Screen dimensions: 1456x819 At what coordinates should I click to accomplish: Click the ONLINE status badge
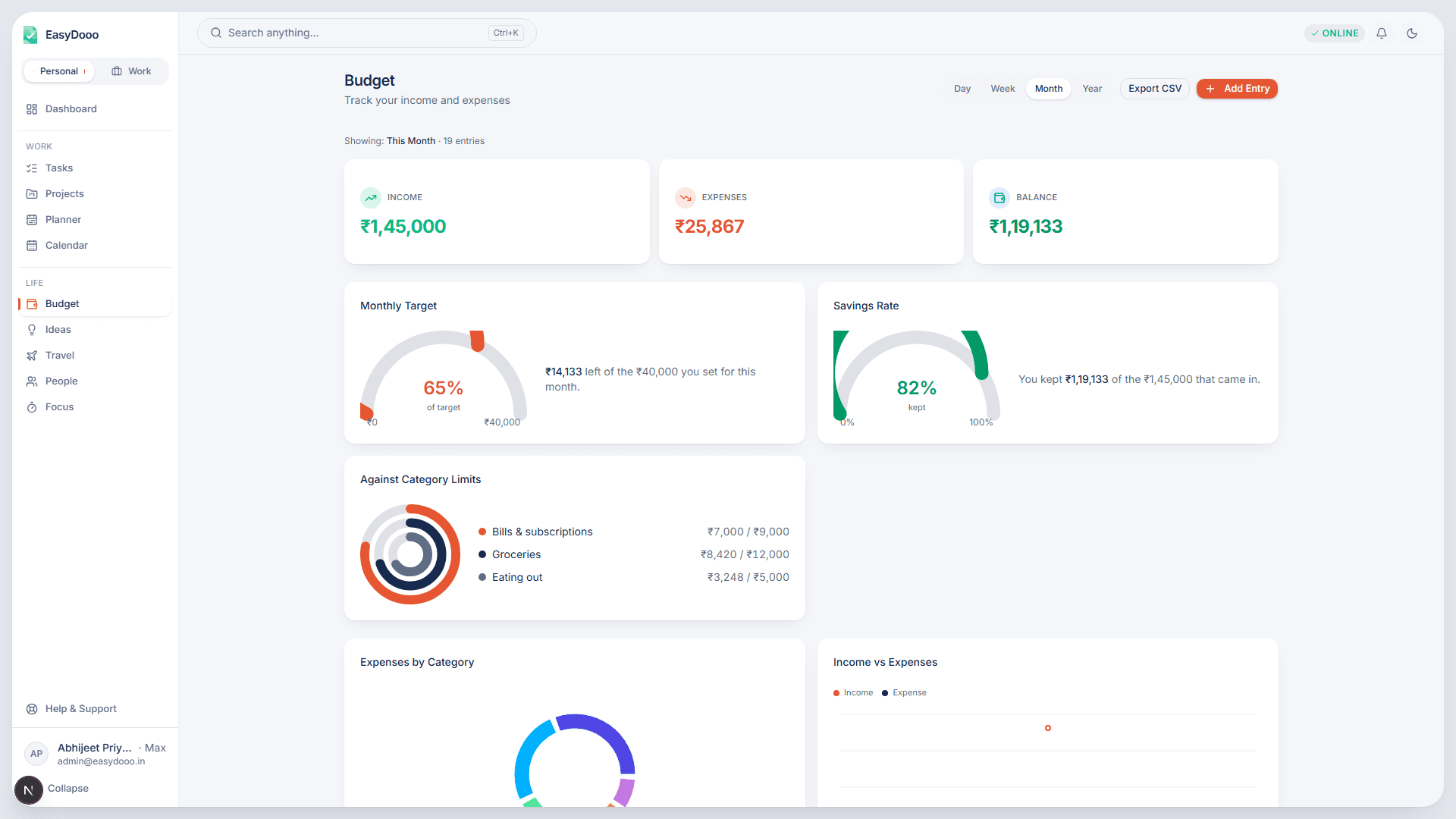1335,33
